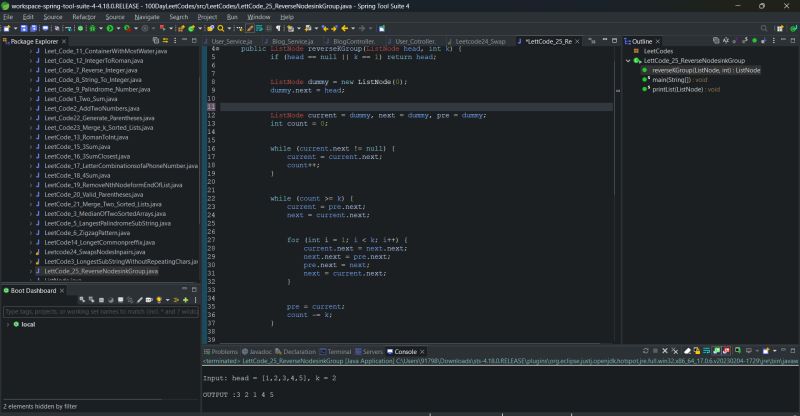The width and height of the screenshot is (800, 416).
Task: Switch to the Problems tab
Action: [223, 352]
